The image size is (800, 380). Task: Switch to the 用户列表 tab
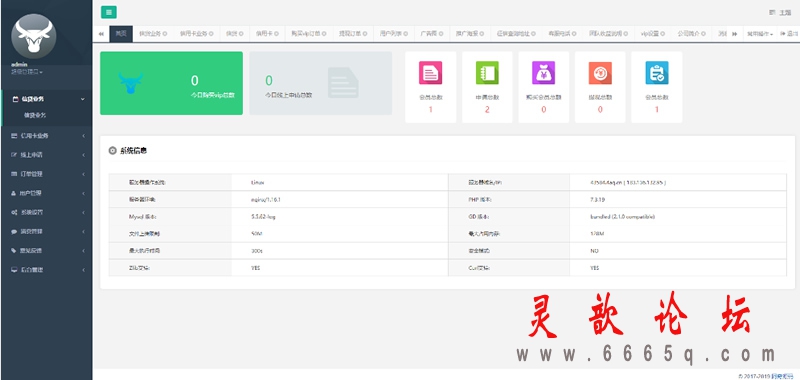(394, 34)
